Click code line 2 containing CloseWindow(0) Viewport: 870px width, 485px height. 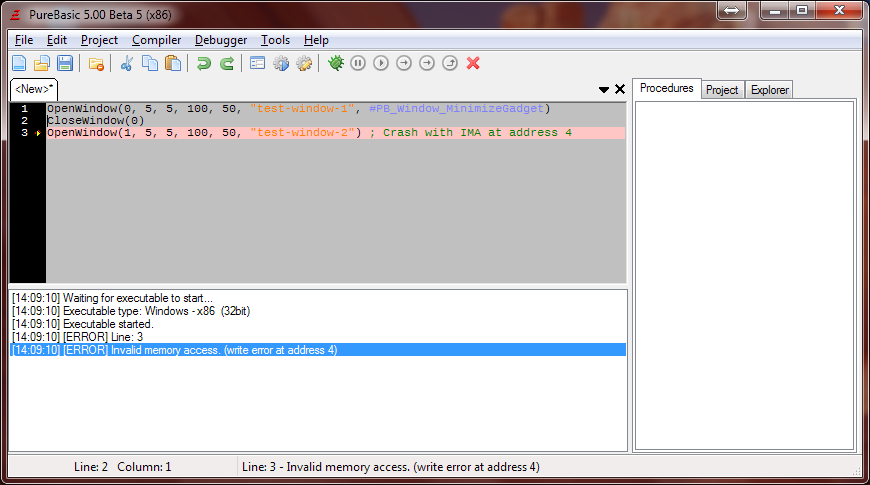[x=96, y=121]
